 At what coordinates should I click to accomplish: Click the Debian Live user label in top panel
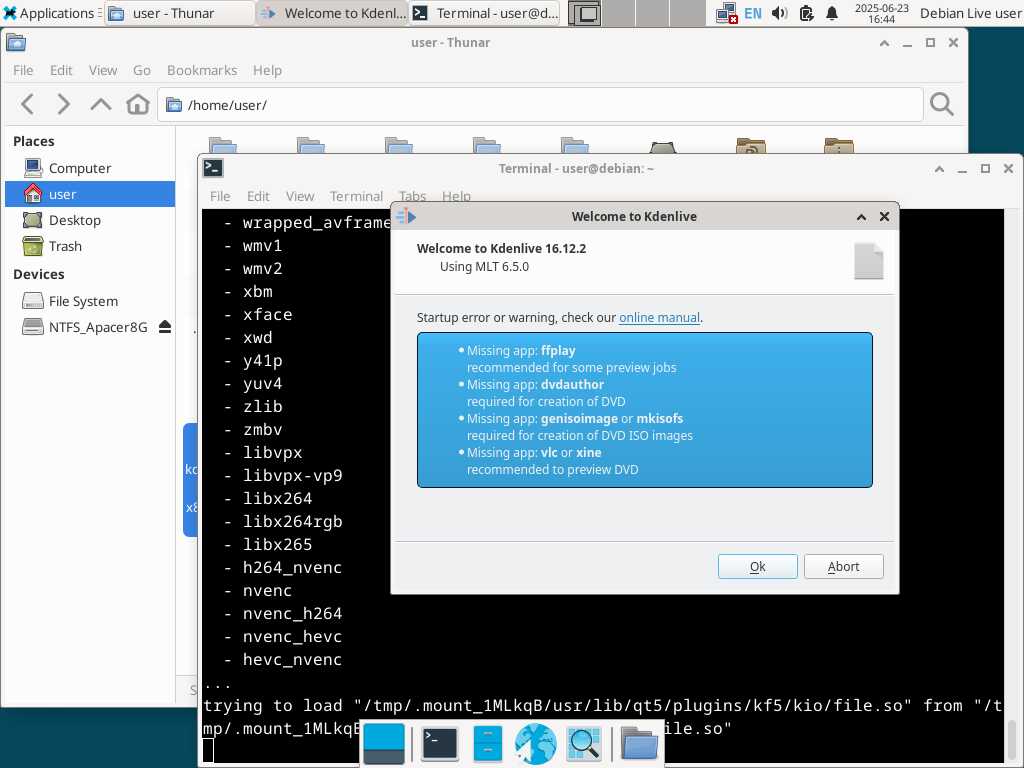pyautogui.click(x=970, y=13)
